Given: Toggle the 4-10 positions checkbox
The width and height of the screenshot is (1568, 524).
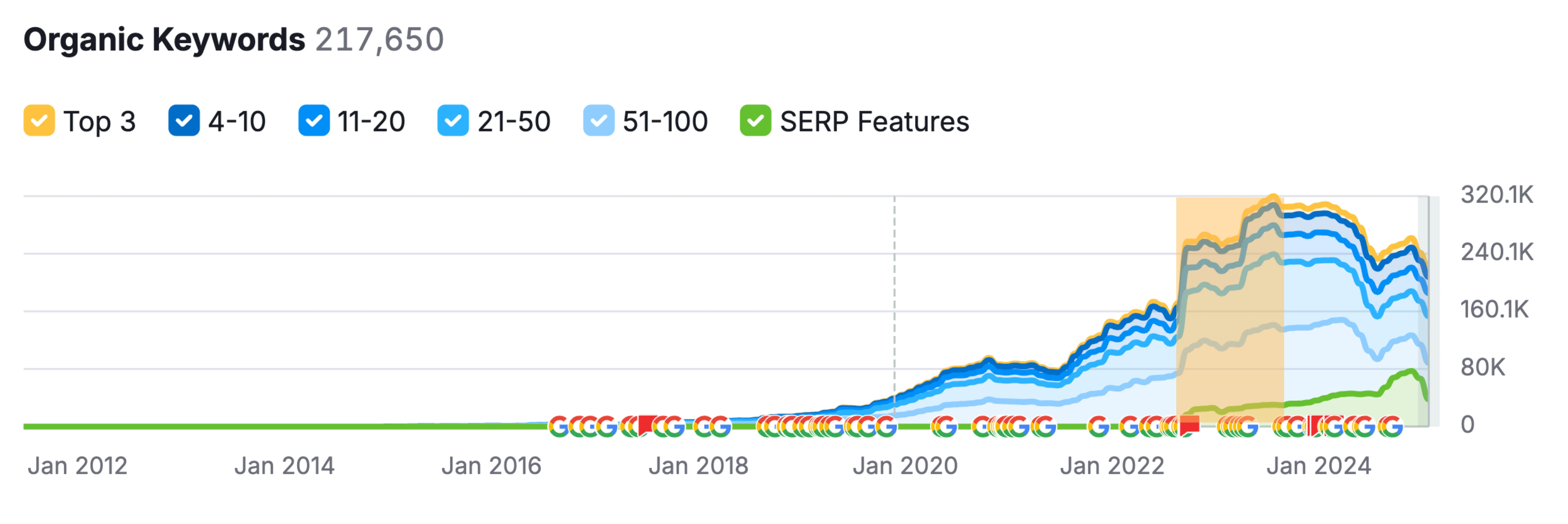Looking at the screenshot, I should pos(184,120).
